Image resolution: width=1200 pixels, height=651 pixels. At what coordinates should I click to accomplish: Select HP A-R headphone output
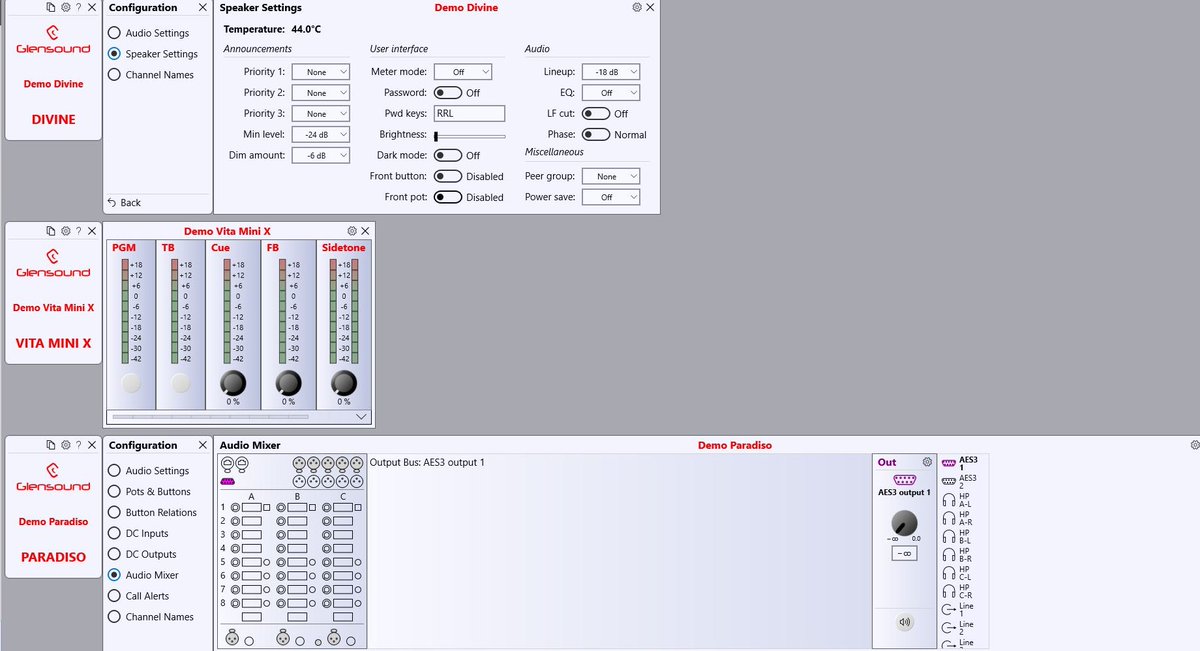pyautogui.click(x=957, y=518)
